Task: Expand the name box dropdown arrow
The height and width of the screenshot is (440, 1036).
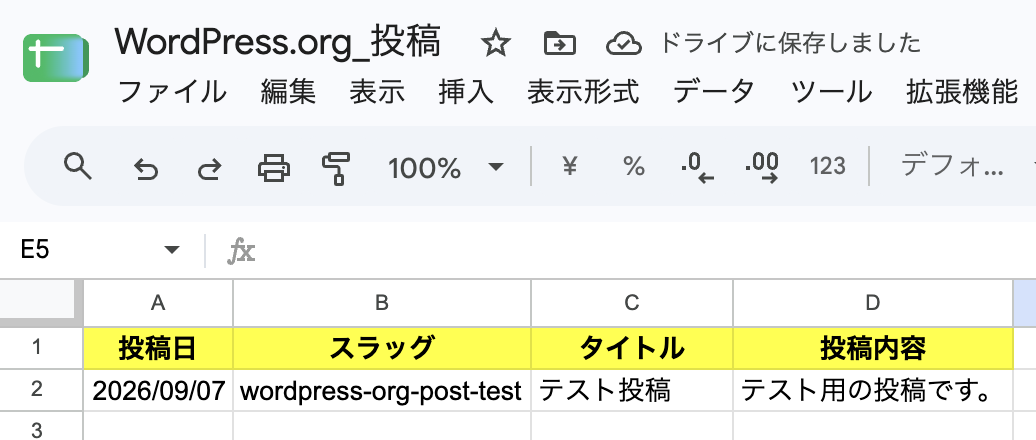Action: [x=172, y=250]
